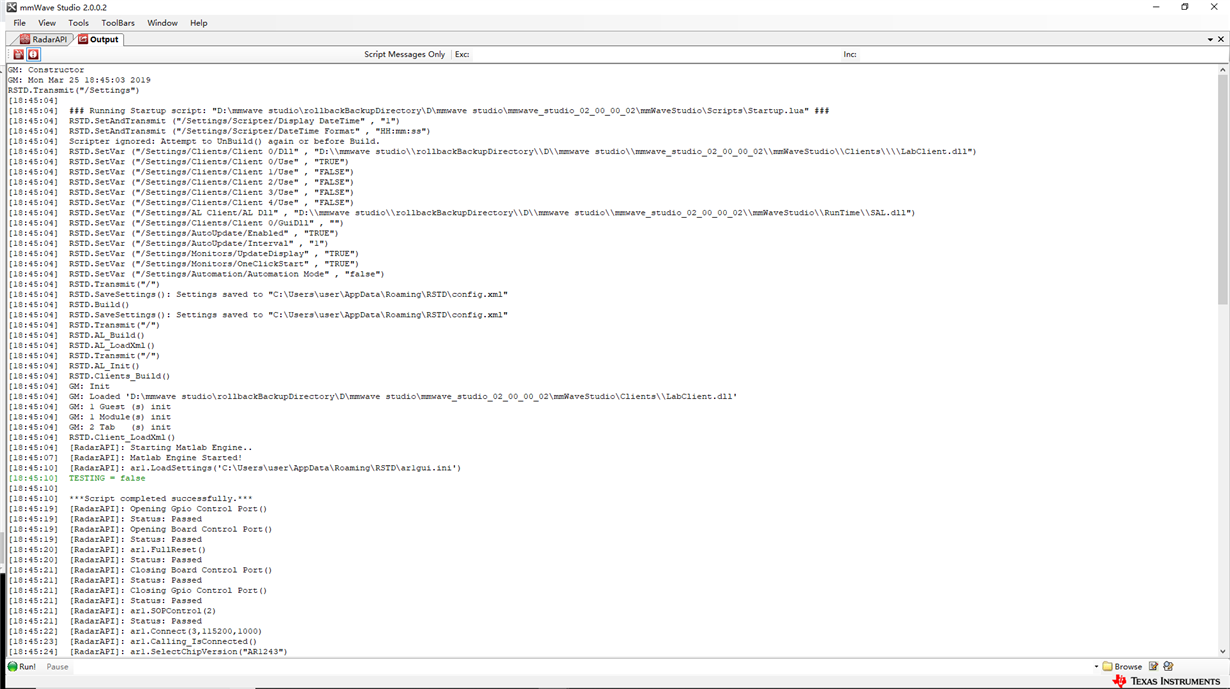Open the Tools menu

(x=78, y=23)
